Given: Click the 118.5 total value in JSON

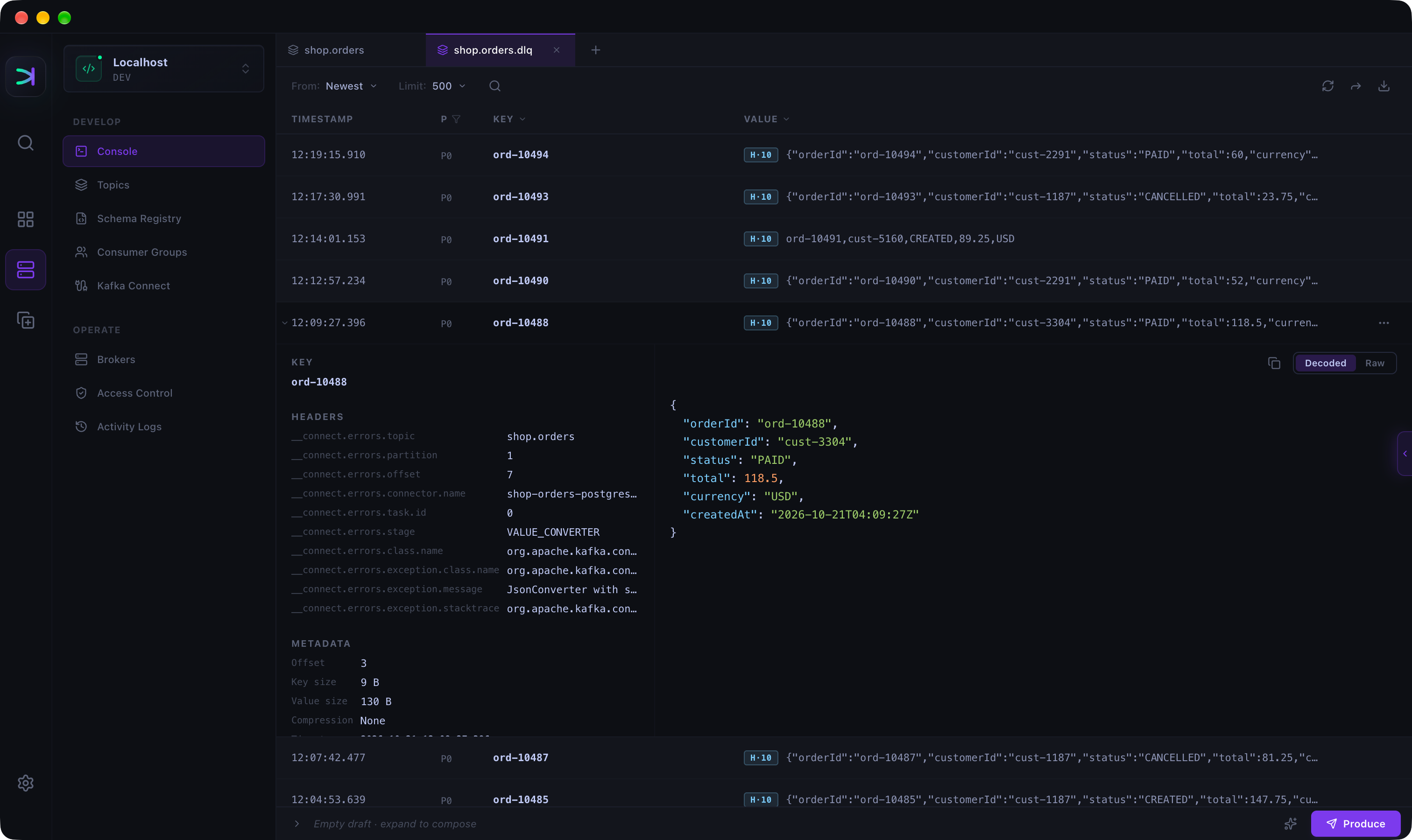Looking at the screenshot, I should click(x=761, y=478).
